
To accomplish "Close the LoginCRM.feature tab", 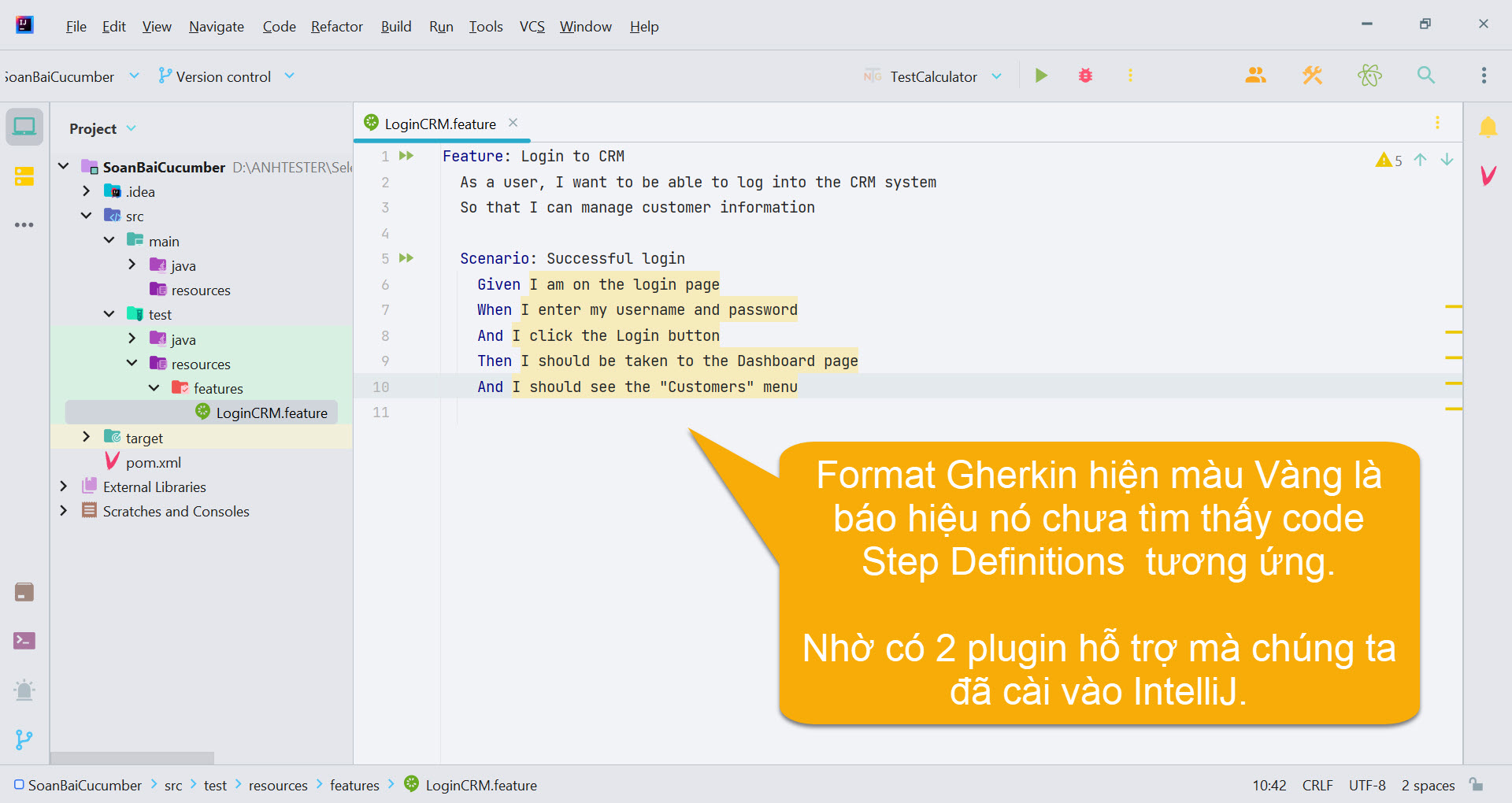I will [x=513, y=123].
